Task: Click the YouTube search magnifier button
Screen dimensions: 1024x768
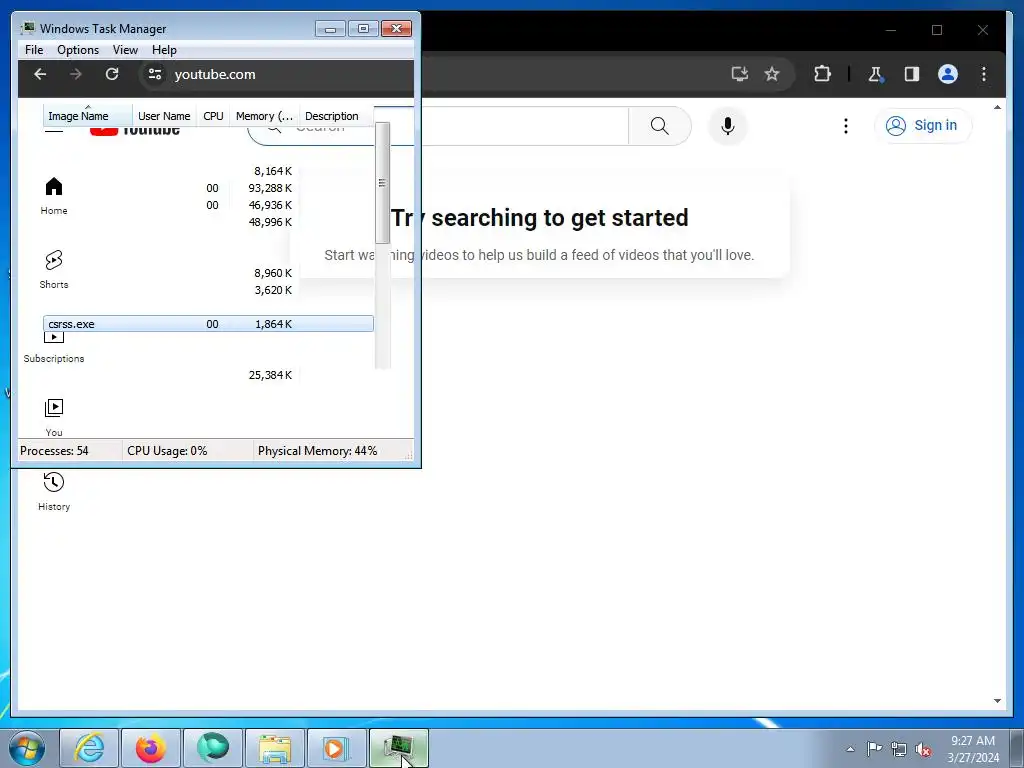Action: point(660,125)
